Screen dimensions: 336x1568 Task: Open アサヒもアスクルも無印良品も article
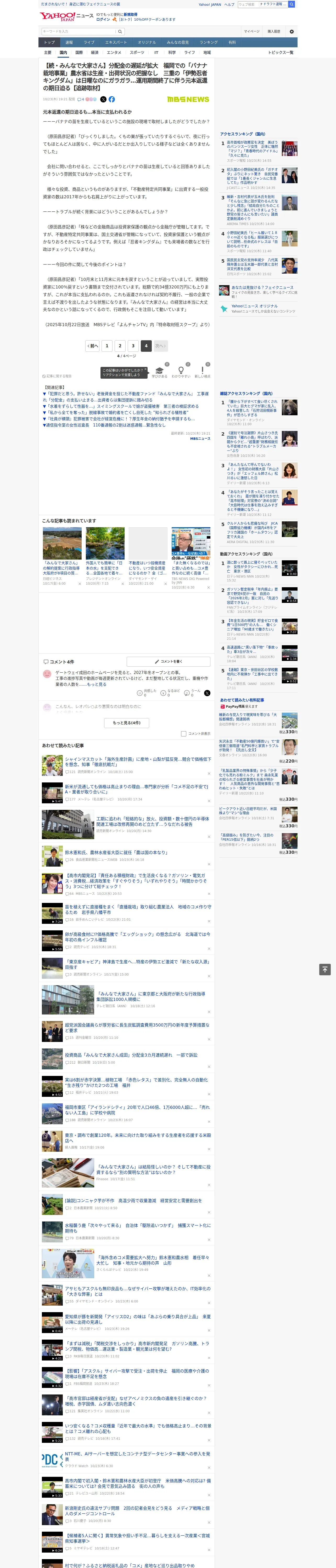(138, 1291)
